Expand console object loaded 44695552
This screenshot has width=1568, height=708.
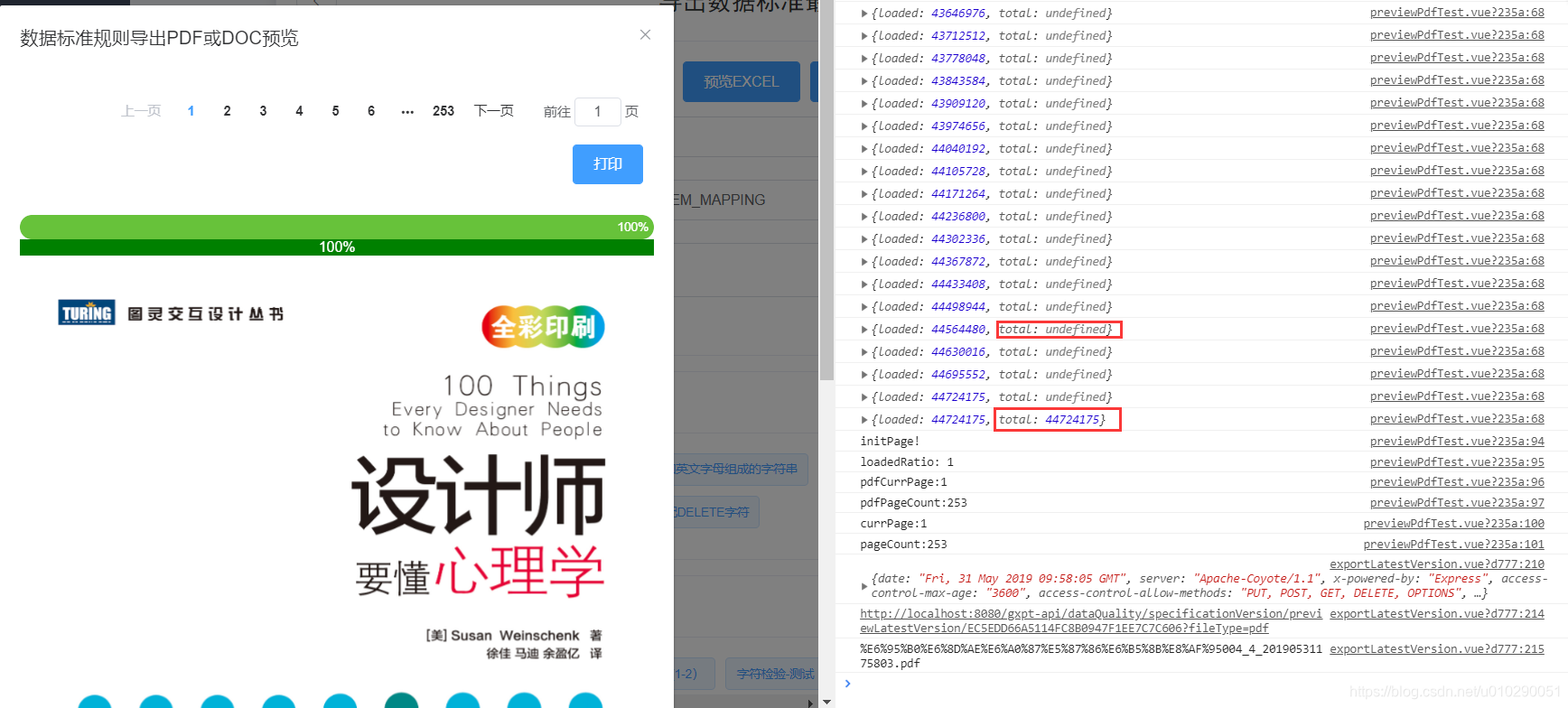(864, 375)
